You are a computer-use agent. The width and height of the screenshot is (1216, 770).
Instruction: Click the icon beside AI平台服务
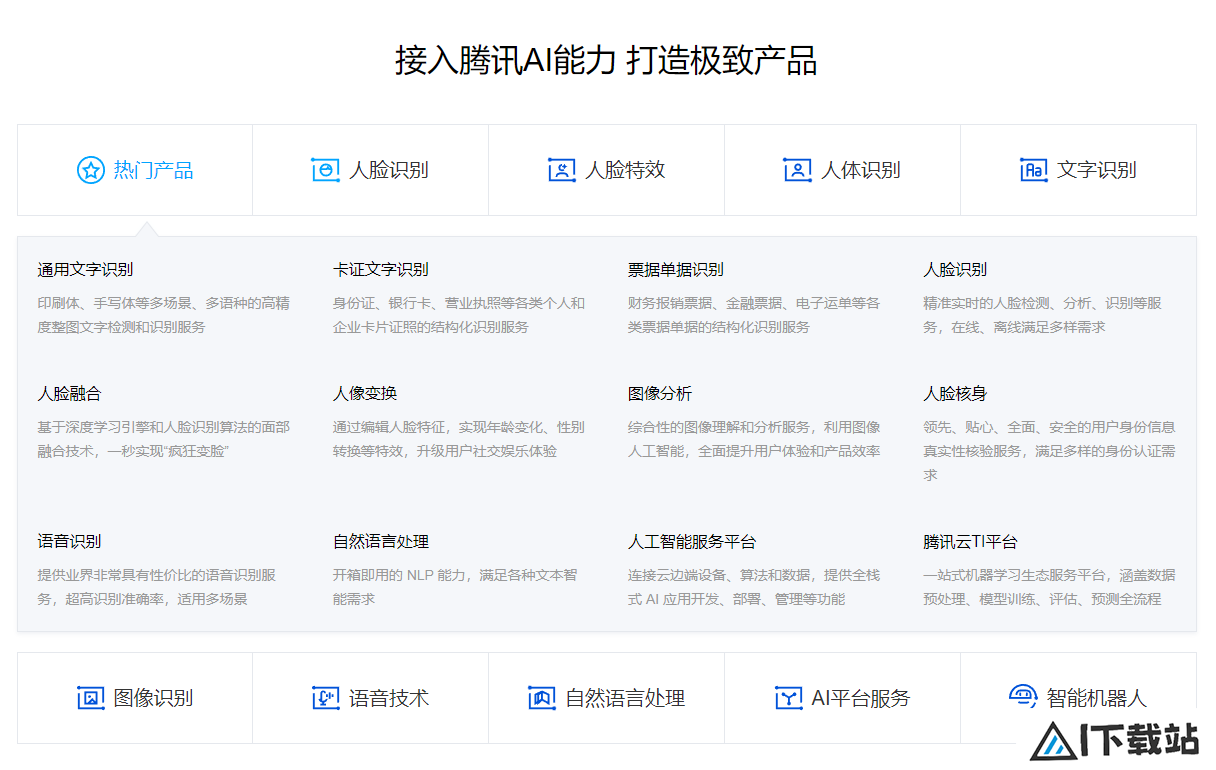click(x=789, y=698)
